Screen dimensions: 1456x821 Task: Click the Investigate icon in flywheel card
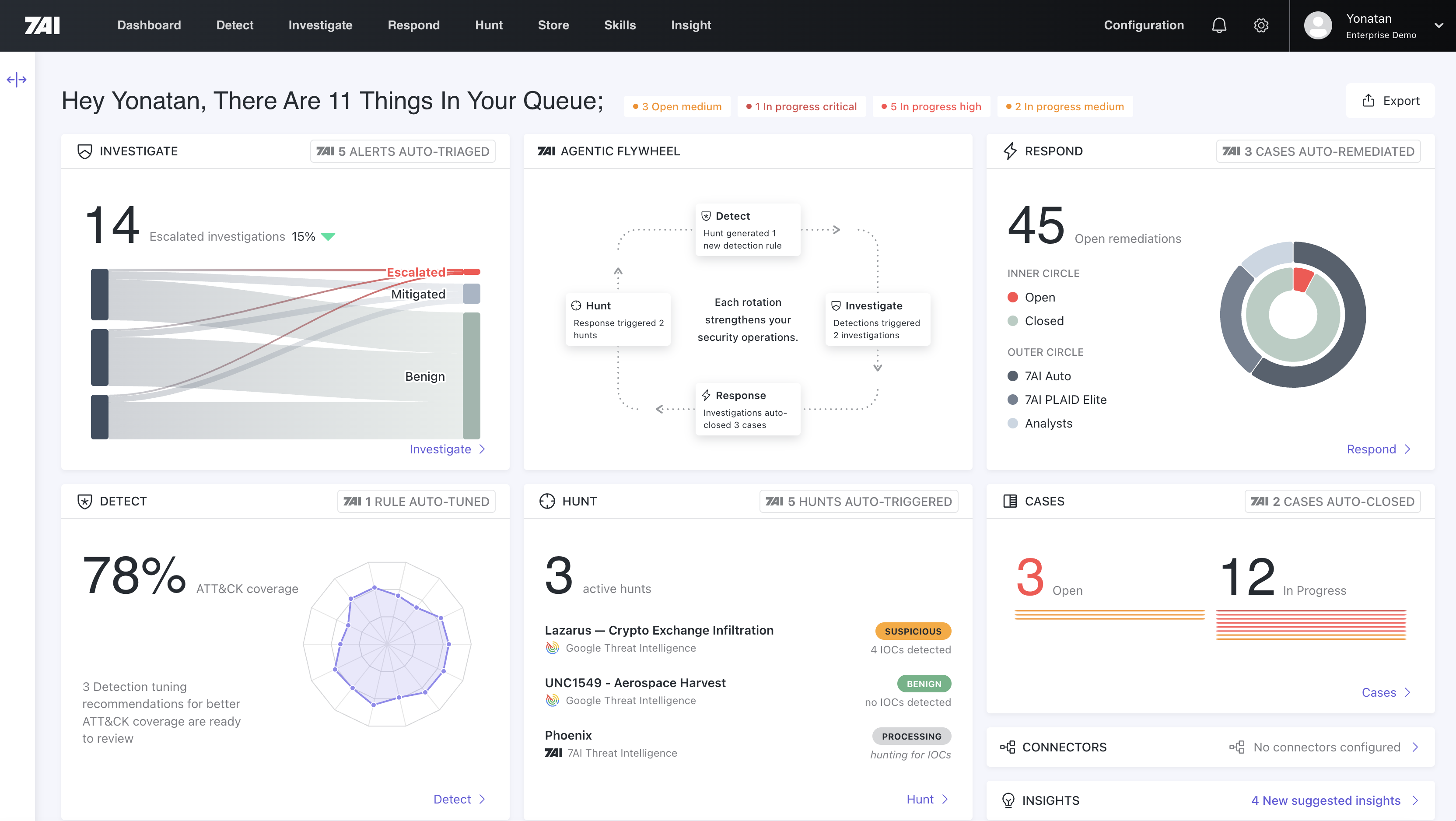point(836,305)
